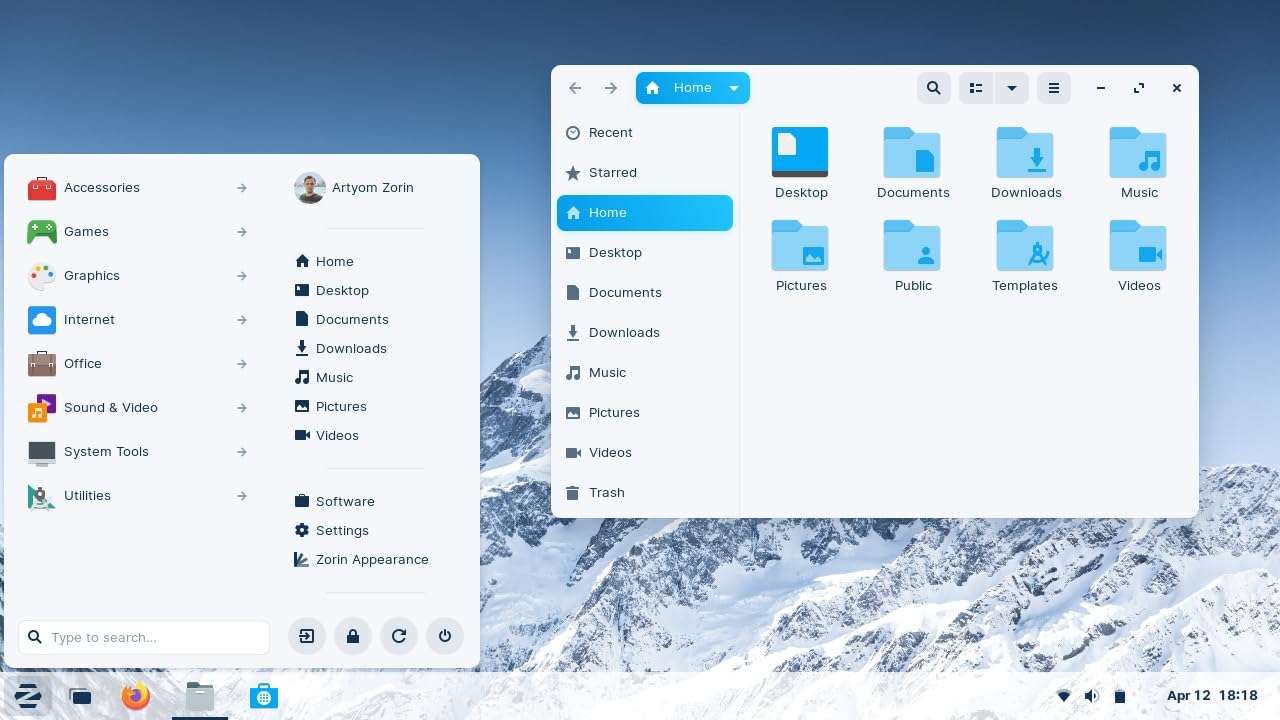Screen dimensions: 1280x720
Task: Click the Type to search field
Action: (x=143, y=637)
